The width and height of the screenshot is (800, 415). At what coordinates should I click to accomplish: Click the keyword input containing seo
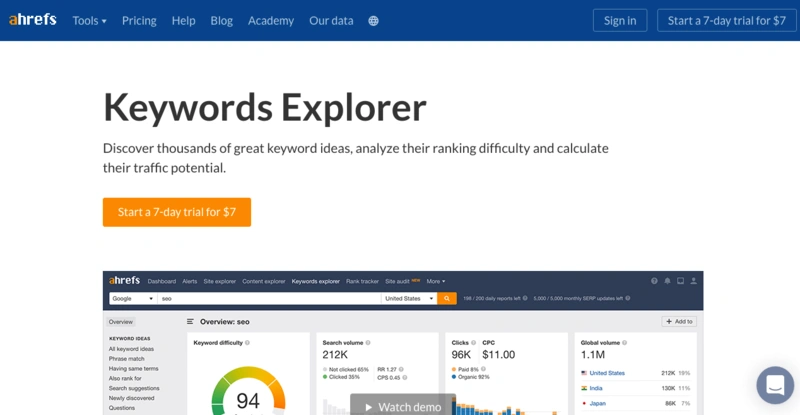click(269, 298)
